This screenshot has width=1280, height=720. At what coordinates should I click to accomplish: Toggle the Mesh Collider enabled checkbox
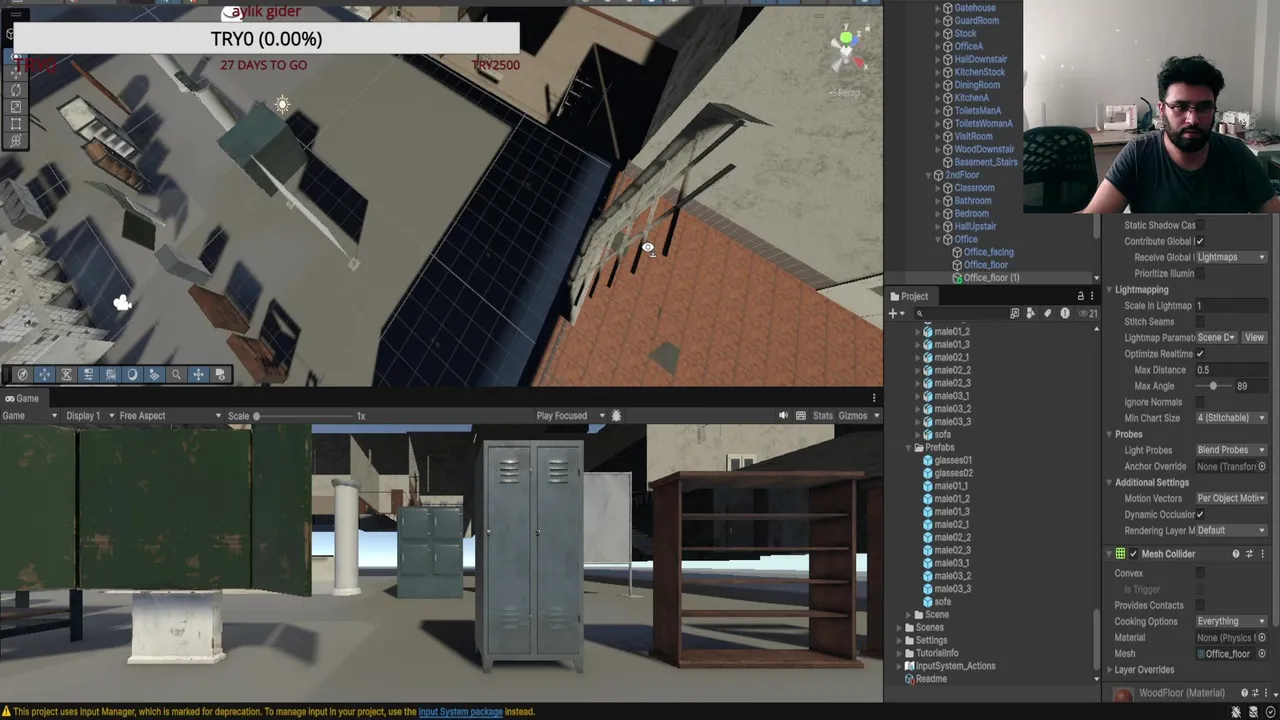coord(1133,554)
